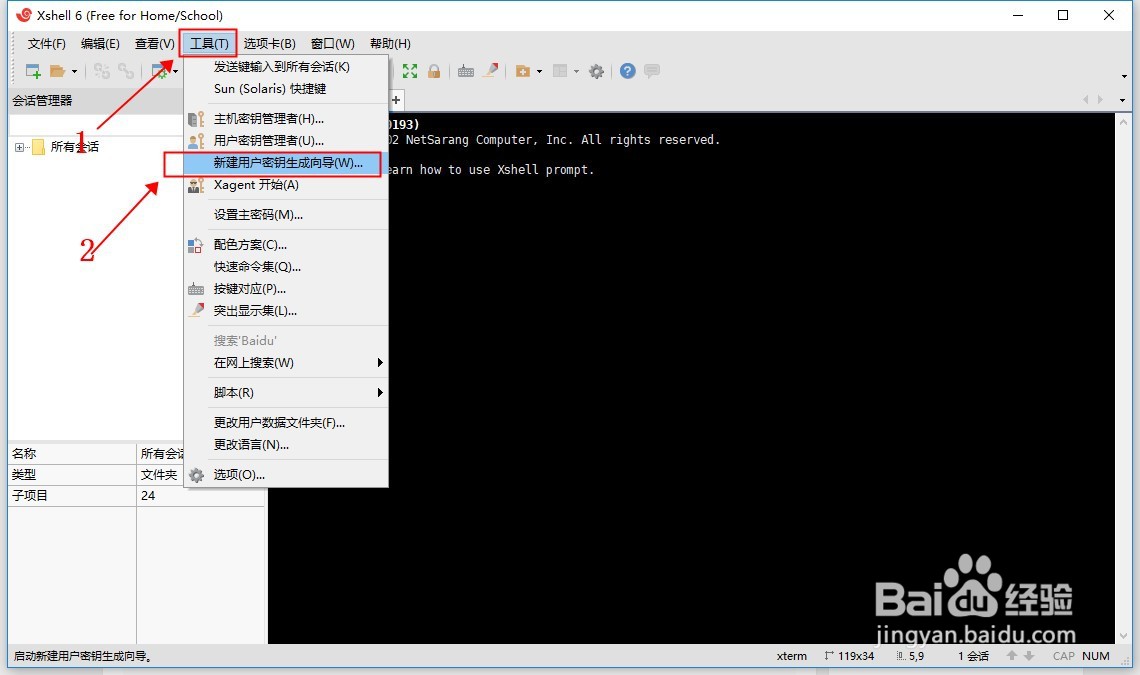Toggle fullscreen mode via green expand icon
Viewport: 1140px width, 675px height.
pyautogui.click(x=409, y=70)
